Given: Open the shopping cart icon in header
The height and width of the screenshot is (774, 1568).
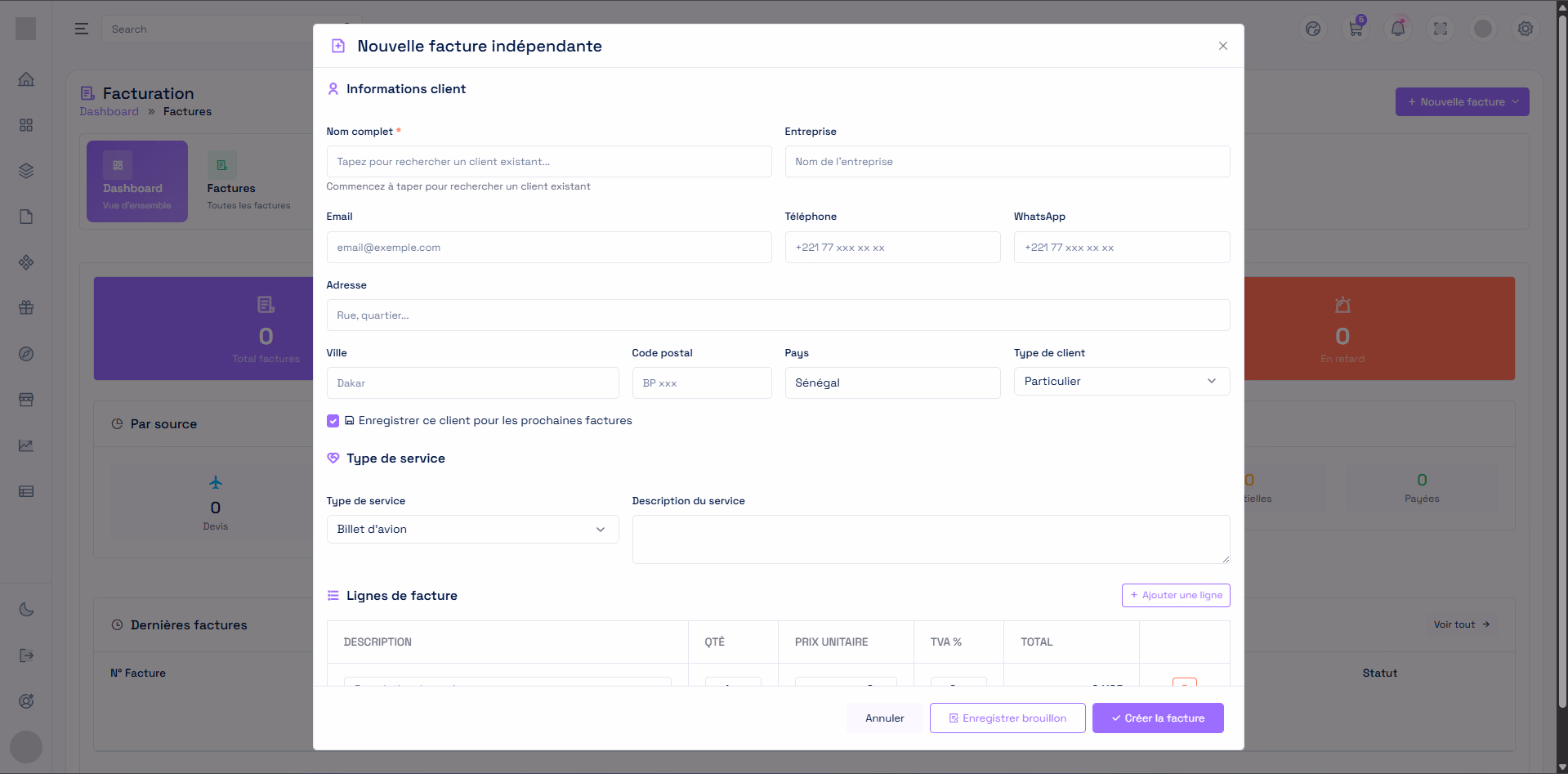Looking at the screenshot, I should (1356, 29).
